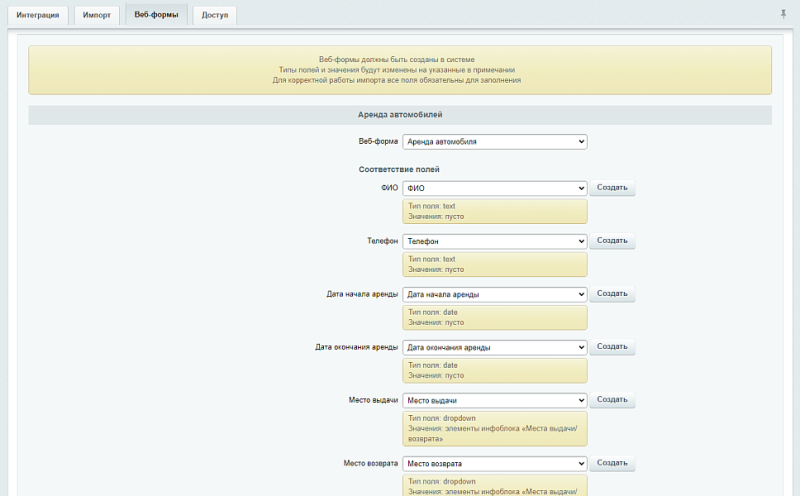Click the Соответствие полей heading
800x496 pixels.
[x=399, y=169]
